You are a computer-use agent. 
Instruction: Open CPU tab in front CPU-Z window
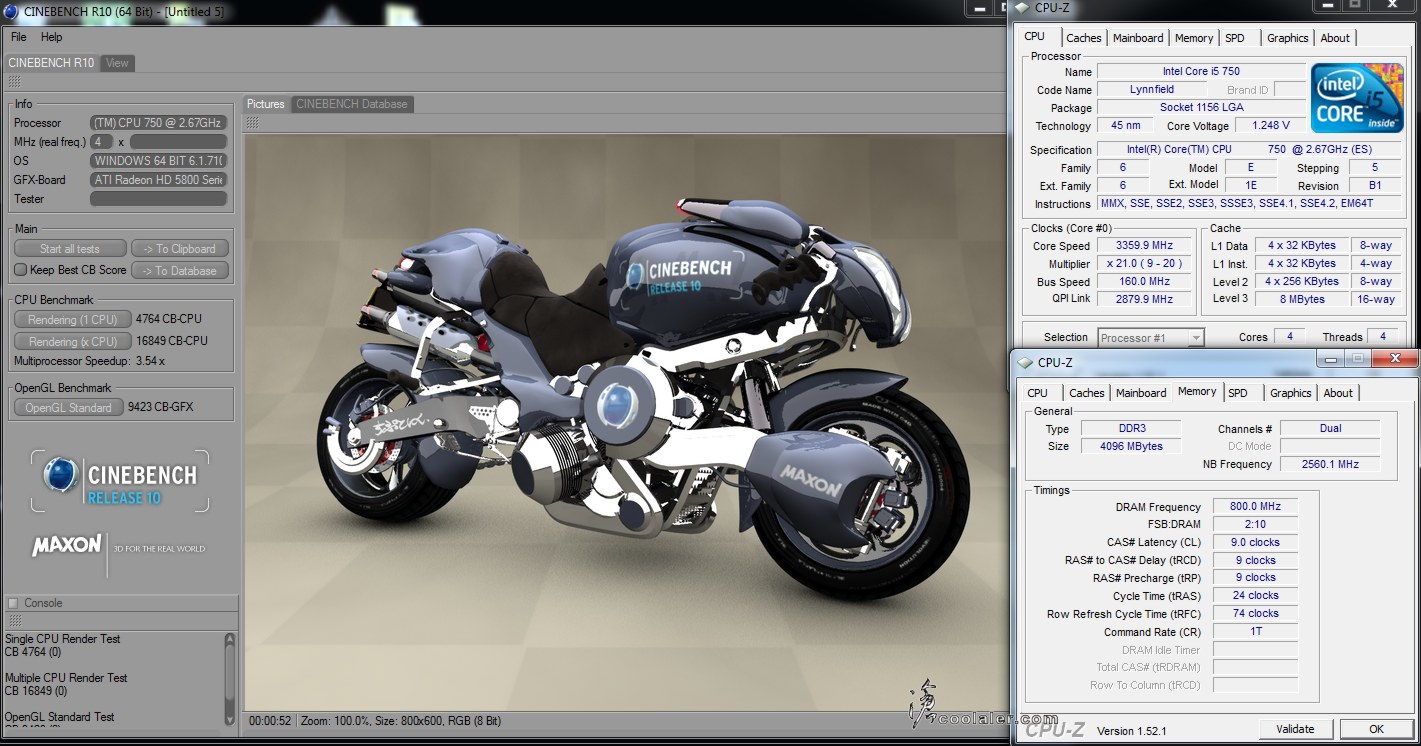click(1038, 393)
